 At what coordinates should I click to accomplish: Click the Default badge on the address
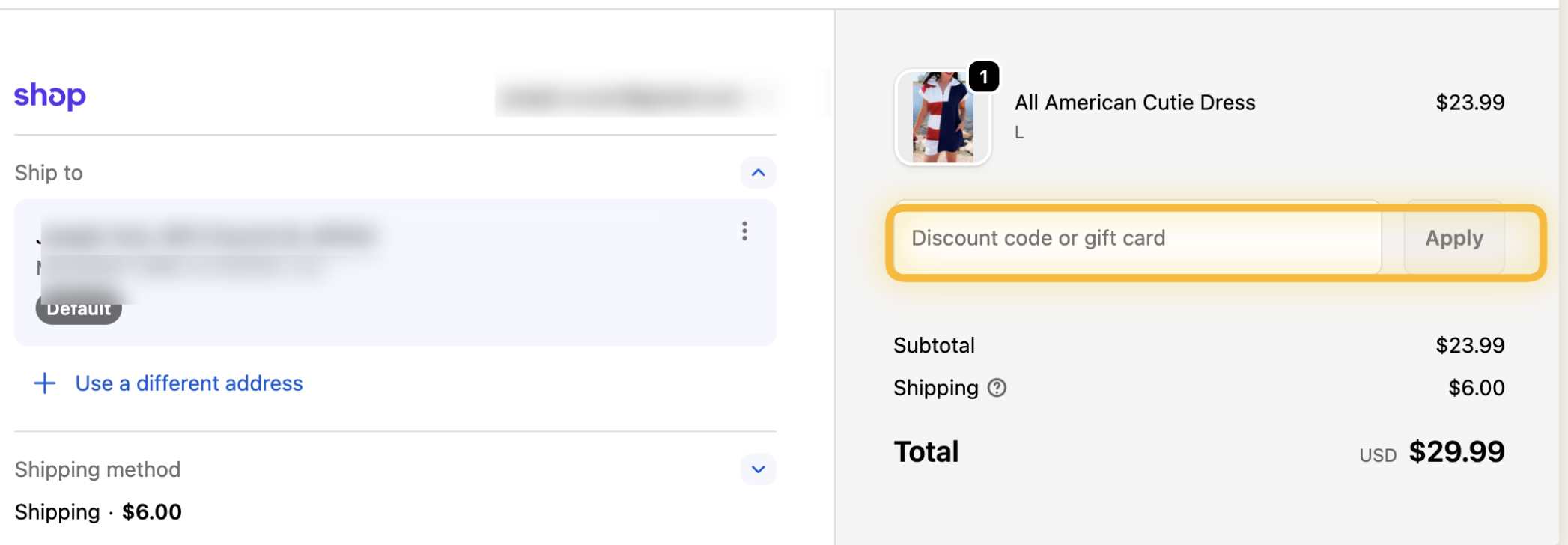click(79, 310)
